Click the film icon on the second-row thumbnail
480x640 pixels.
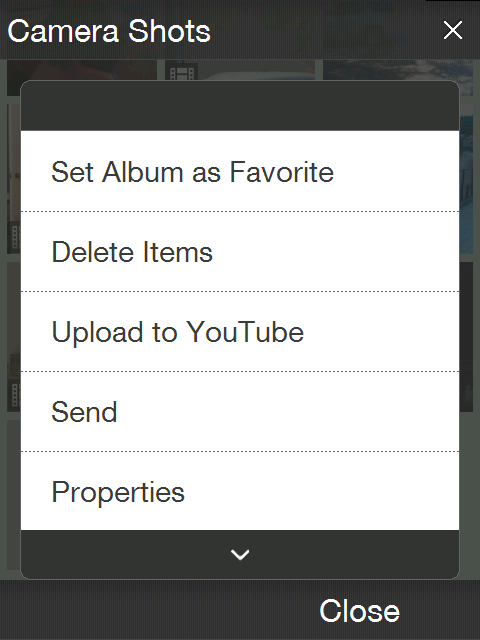15,237
